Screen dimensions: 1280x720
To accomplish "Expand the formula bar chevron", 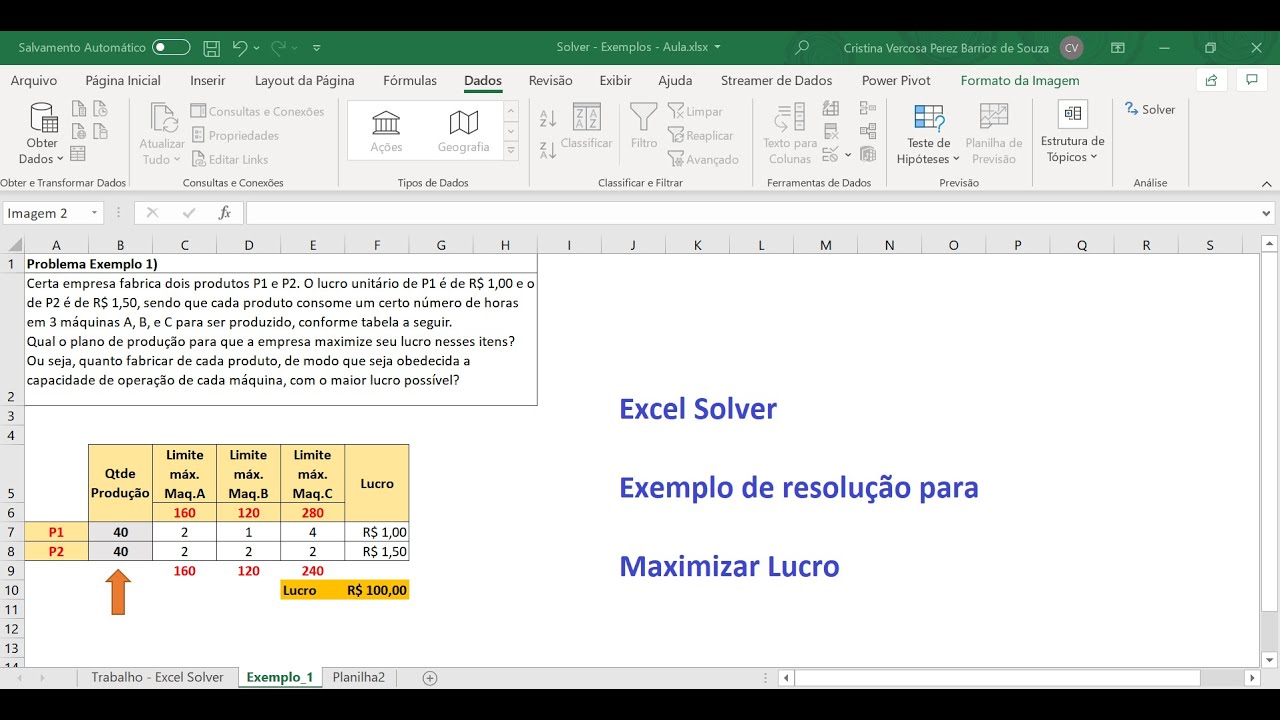I will click(x=1267, y=213).
